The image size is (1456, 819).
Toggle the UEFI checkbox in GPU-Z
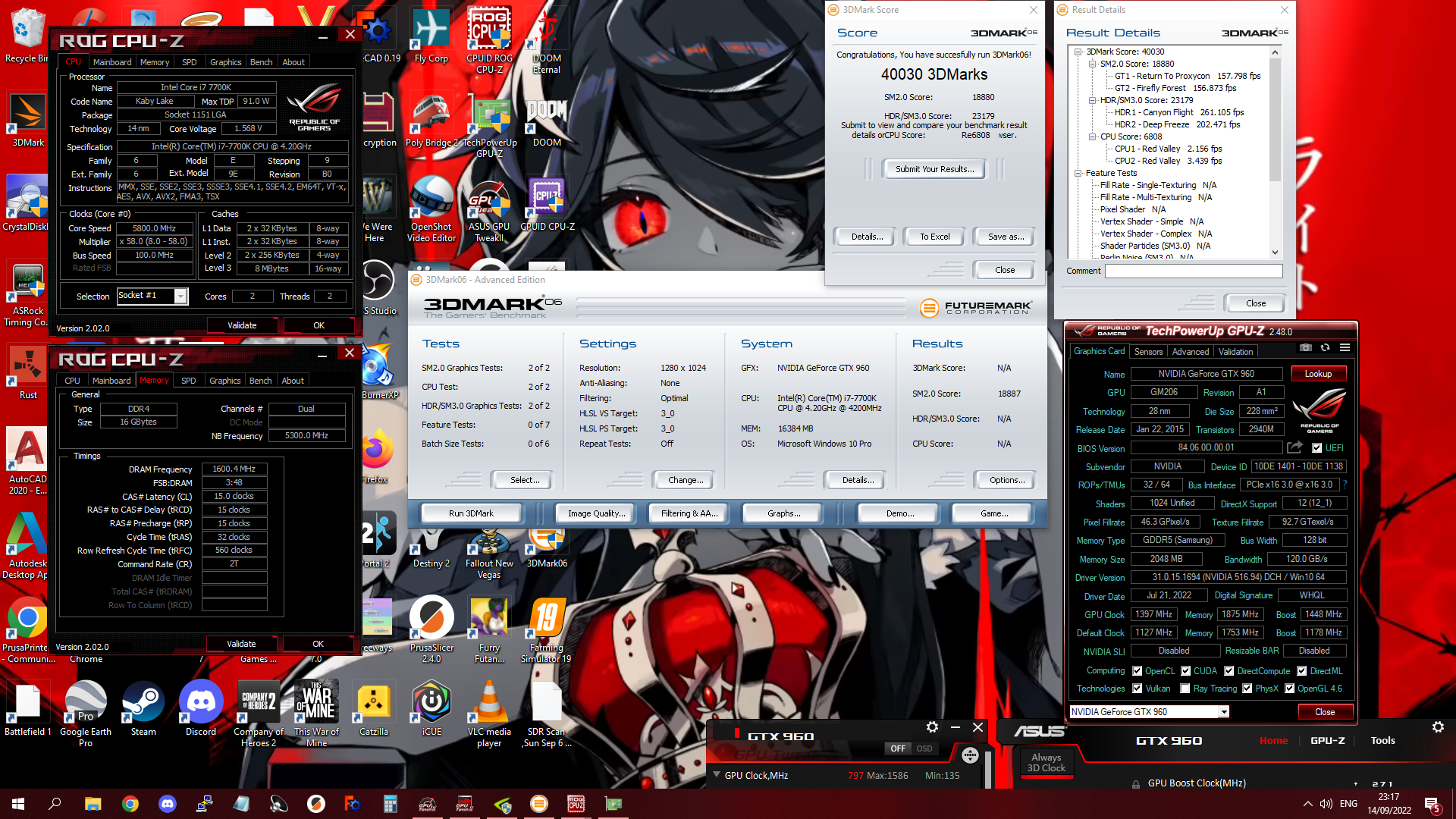tap(1317, 448)
